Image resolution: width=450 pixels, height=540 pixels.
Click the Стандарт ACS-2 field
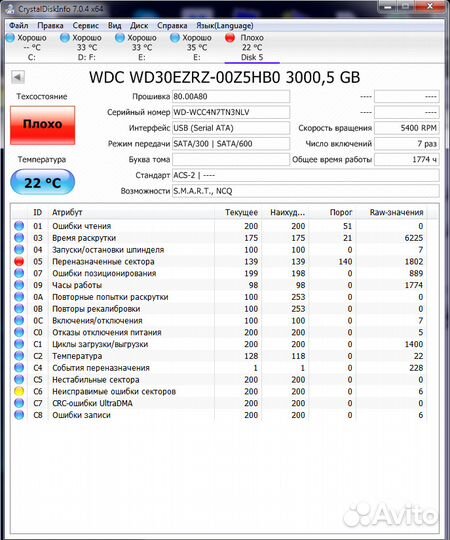tap(306, 175)
